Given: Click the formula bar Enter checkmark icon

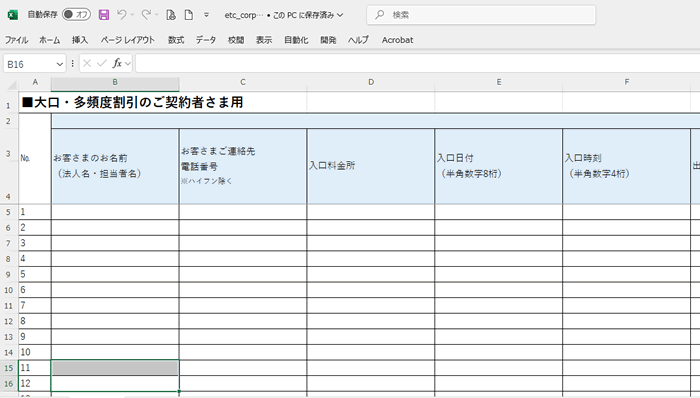Looking at the screenshot, I should (x=102, y=64).
